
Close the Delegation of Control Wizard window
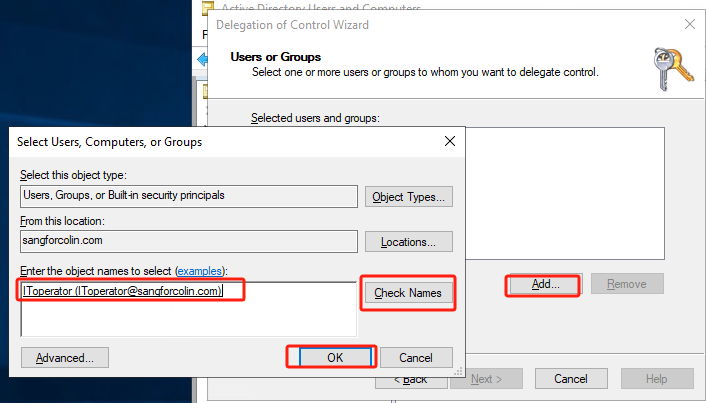coord(689,24)
